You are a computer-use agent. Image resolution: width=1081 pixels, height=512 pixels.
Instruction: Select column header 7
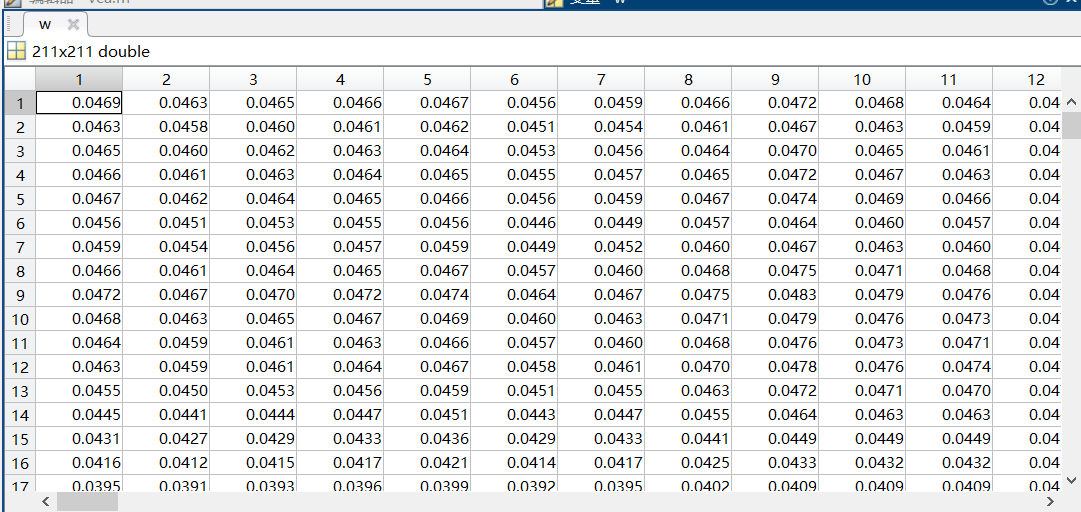[601, 79]
